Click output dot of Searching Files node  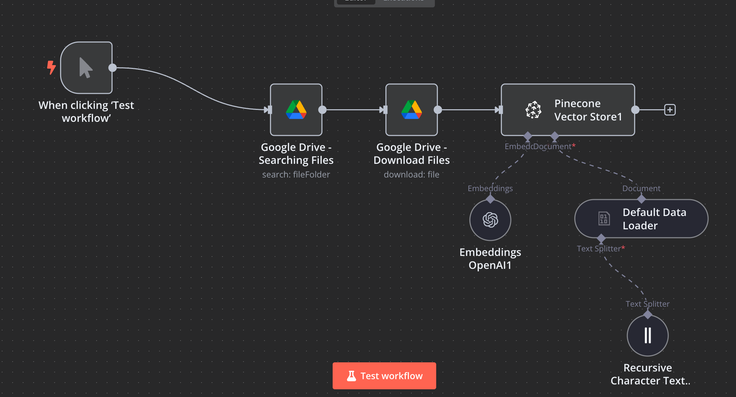[322, 110]
